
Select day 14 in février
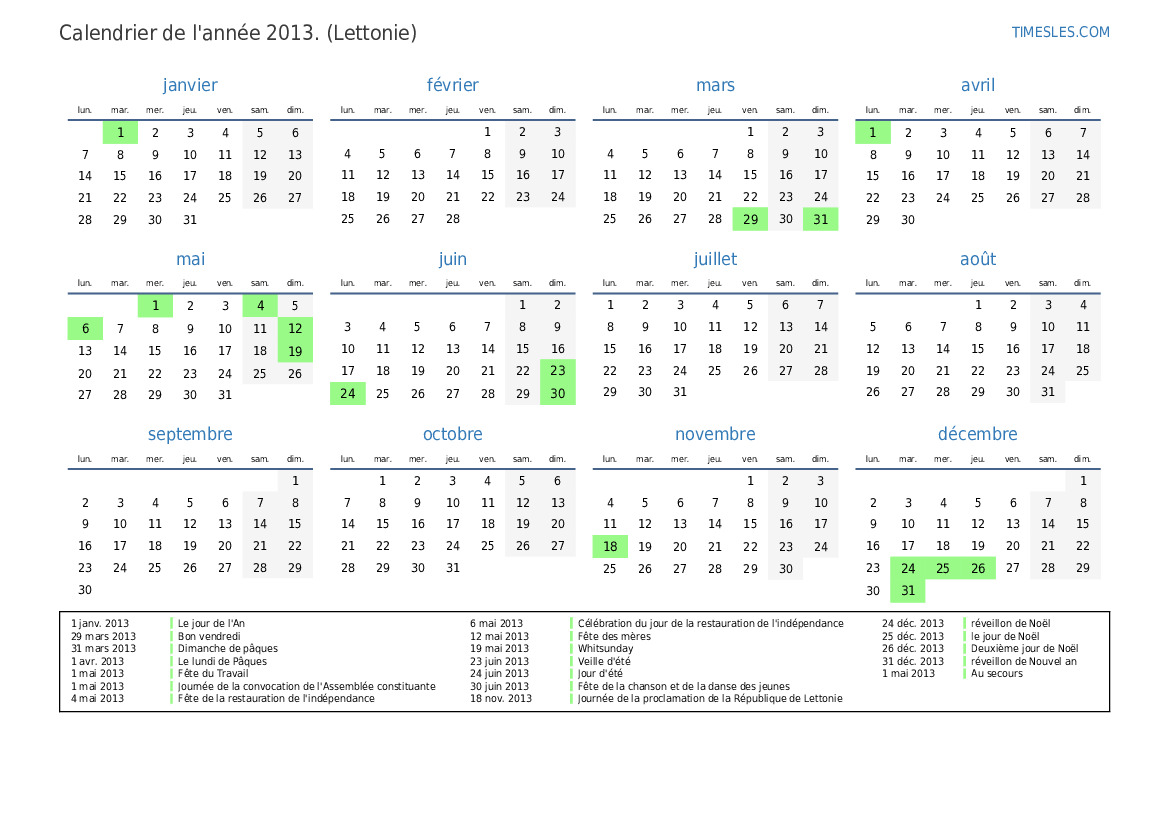pyautogui.click(x=452, y=176)
